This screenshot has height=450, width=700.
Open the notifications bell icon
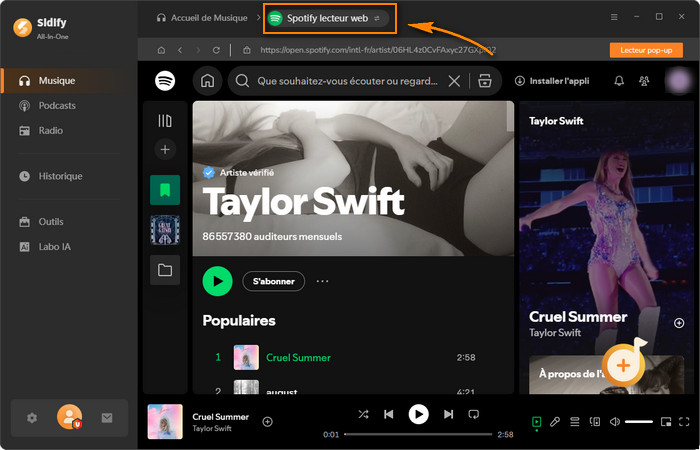click(619, 81)
